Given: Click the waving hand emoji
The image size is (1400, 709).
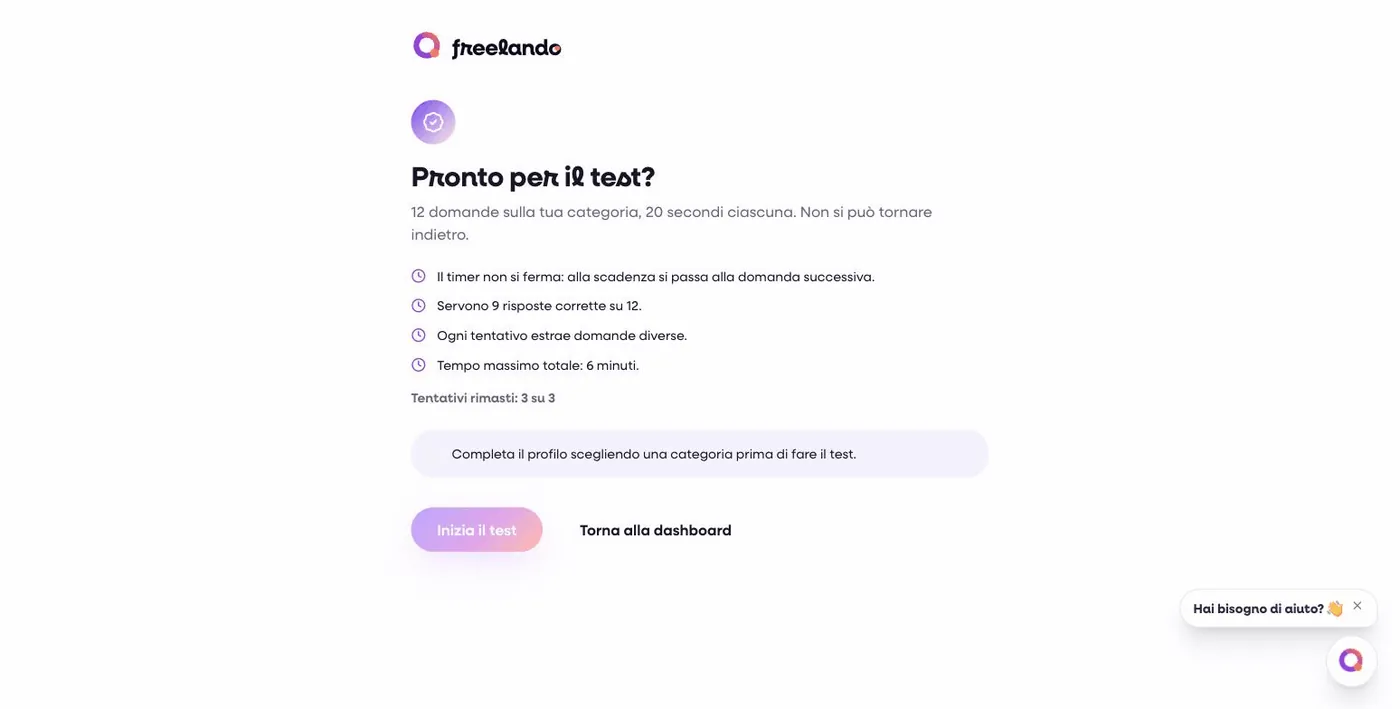Looking at the screenshot, I should click(1334, 609).
